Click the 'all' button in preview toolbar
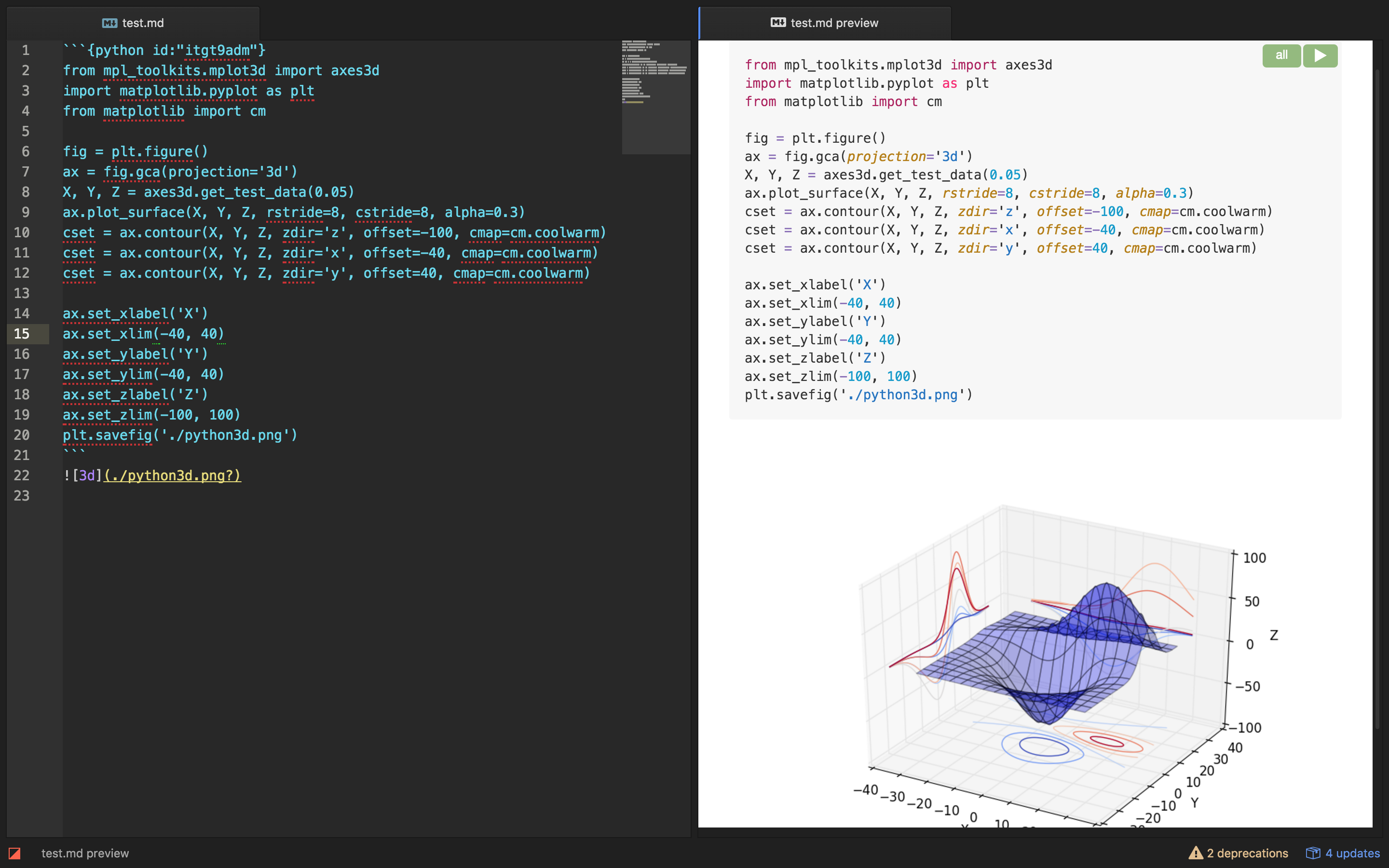This screenshot has width=1389, height=868. [1281, 55]
